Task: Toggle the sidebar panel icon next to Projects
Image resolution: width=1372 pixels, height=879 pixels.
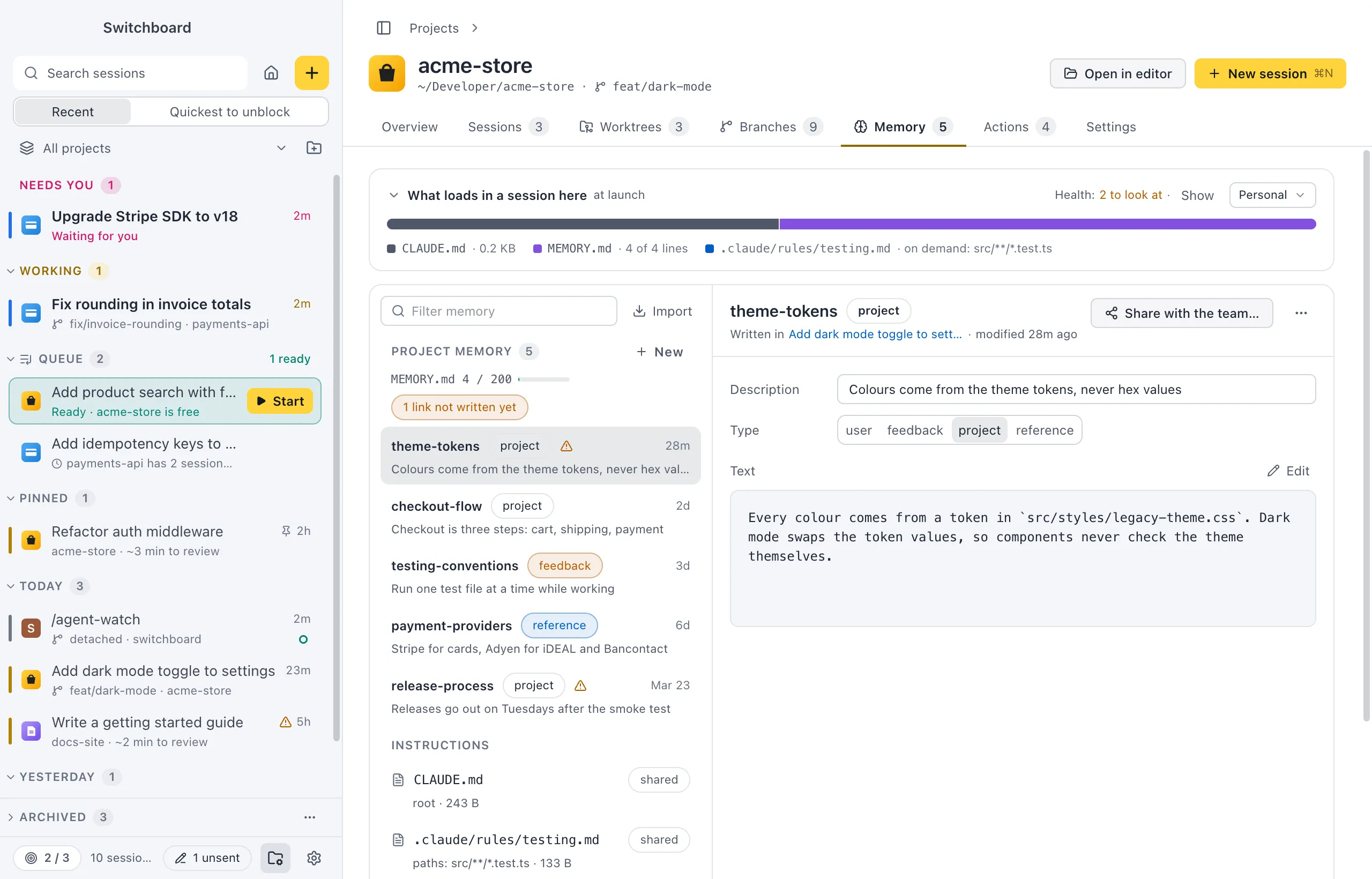Action: tap(384, 28)
